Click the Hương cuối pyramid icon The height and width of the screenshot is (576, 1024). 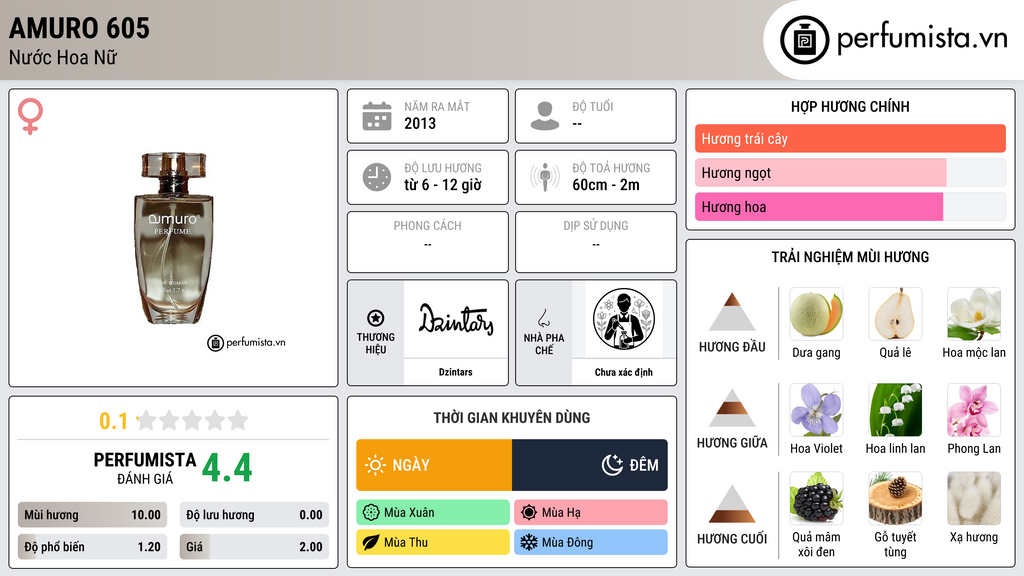[732, 504]
